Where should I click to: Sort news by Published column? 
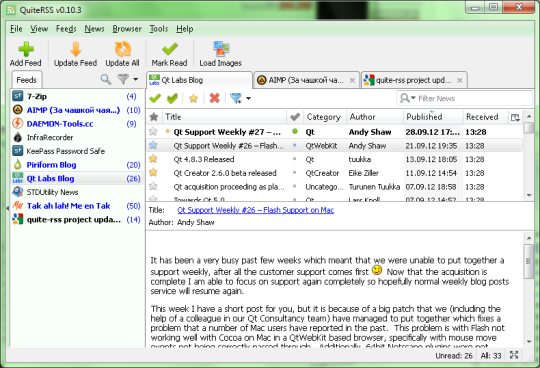[433, 117]
